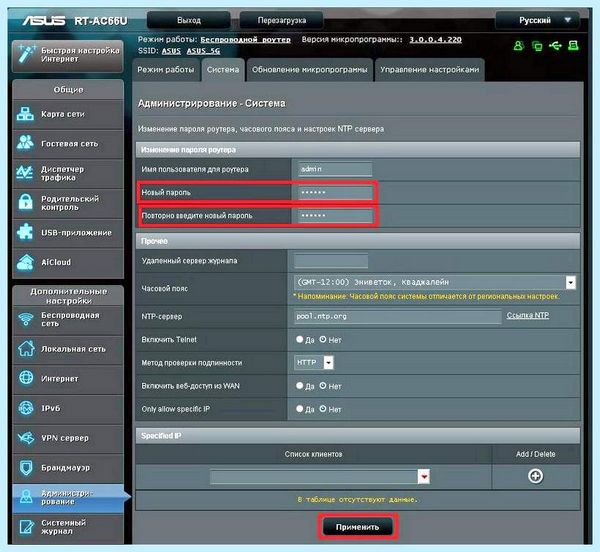Choose Нет for Only allow specific IP
Viewport: 600px width, 552px height.
[x=323, y=409]
